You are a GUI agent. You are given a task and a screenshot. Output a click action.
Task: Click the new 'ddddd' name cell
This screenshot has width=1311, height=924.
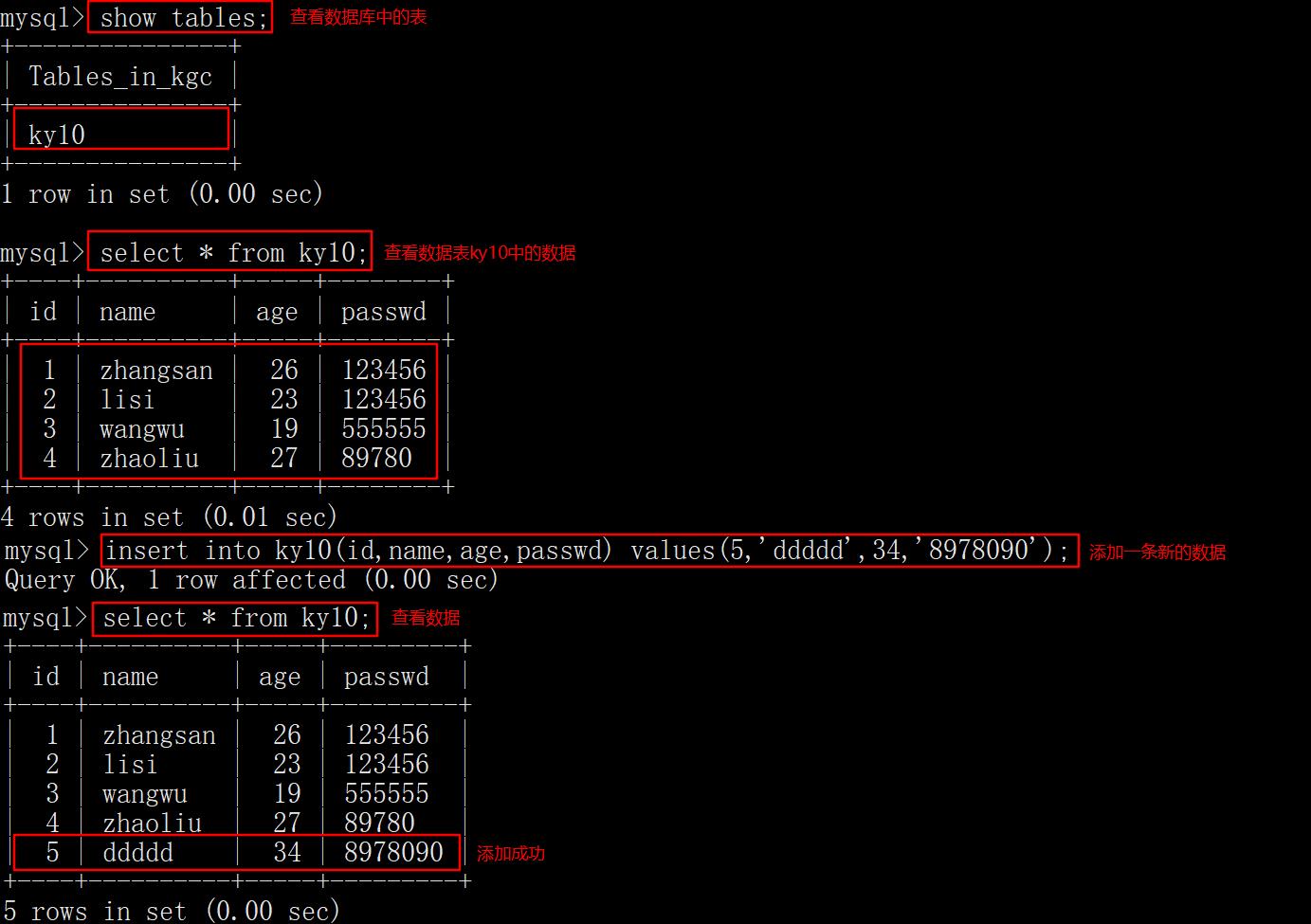pos(138,852)
